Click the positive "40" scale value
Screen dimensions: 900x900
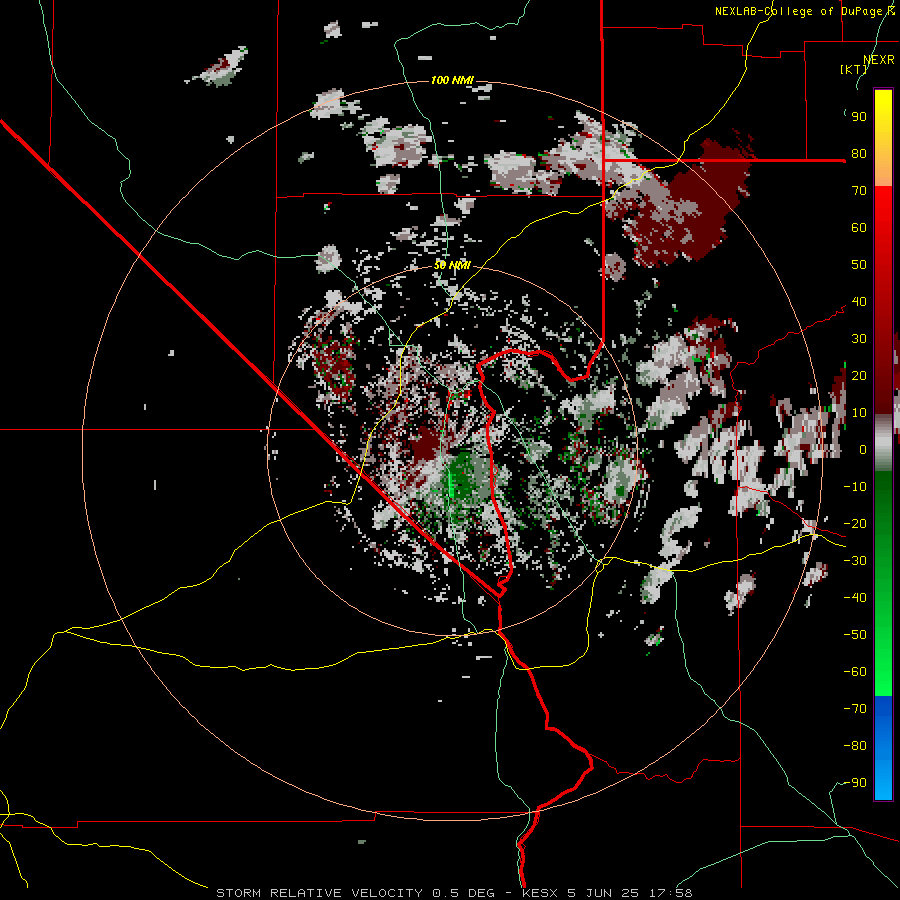[859, 301]
